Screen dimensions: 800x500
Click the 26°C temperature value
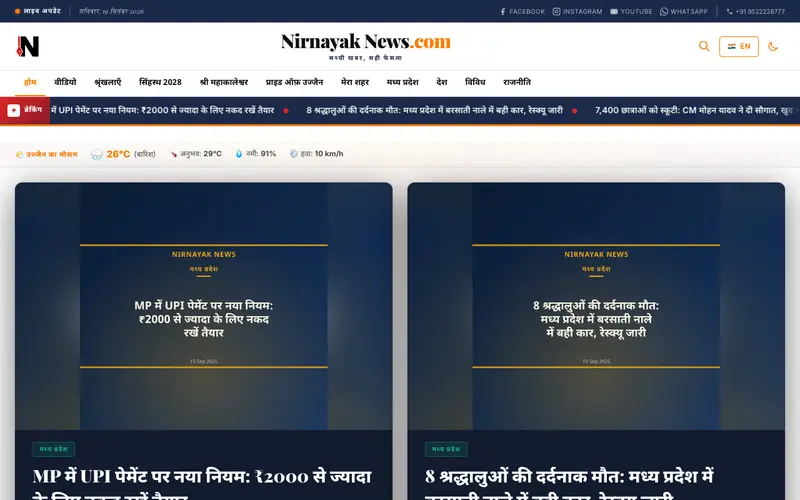click(x=118, y=154)
